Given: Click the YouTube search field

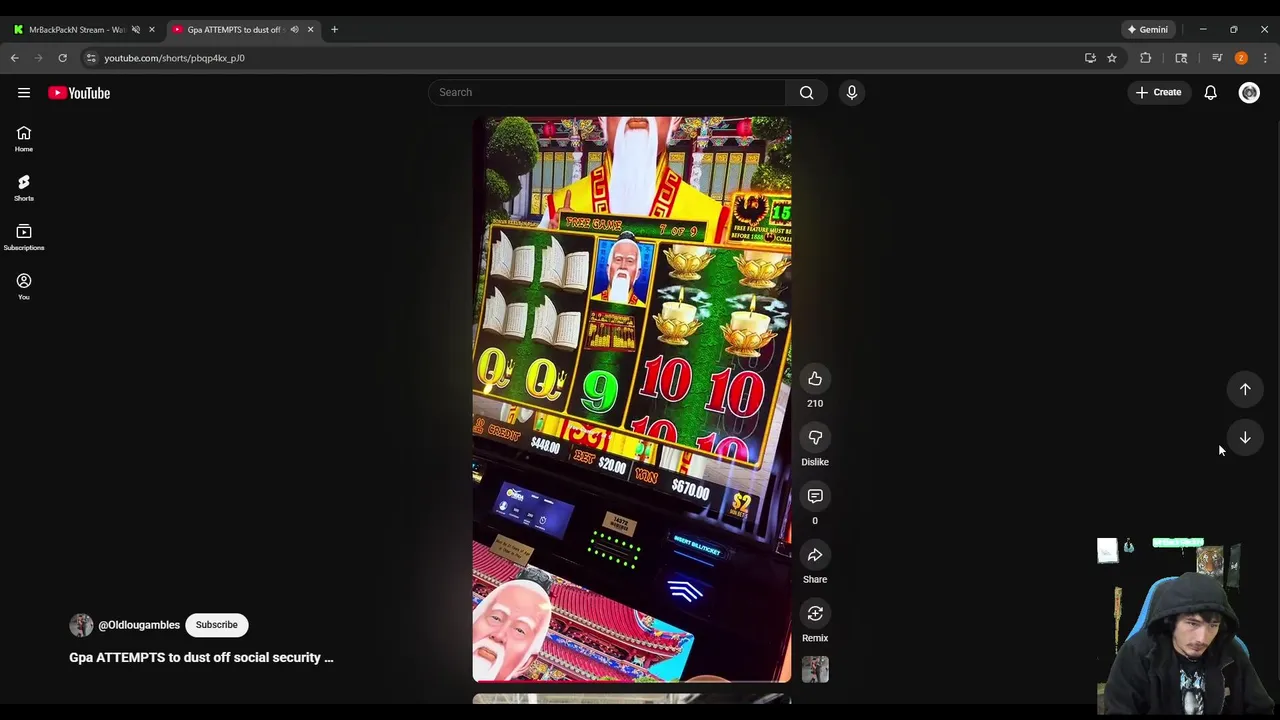Looking at the screenshot, I should [608, 92].
